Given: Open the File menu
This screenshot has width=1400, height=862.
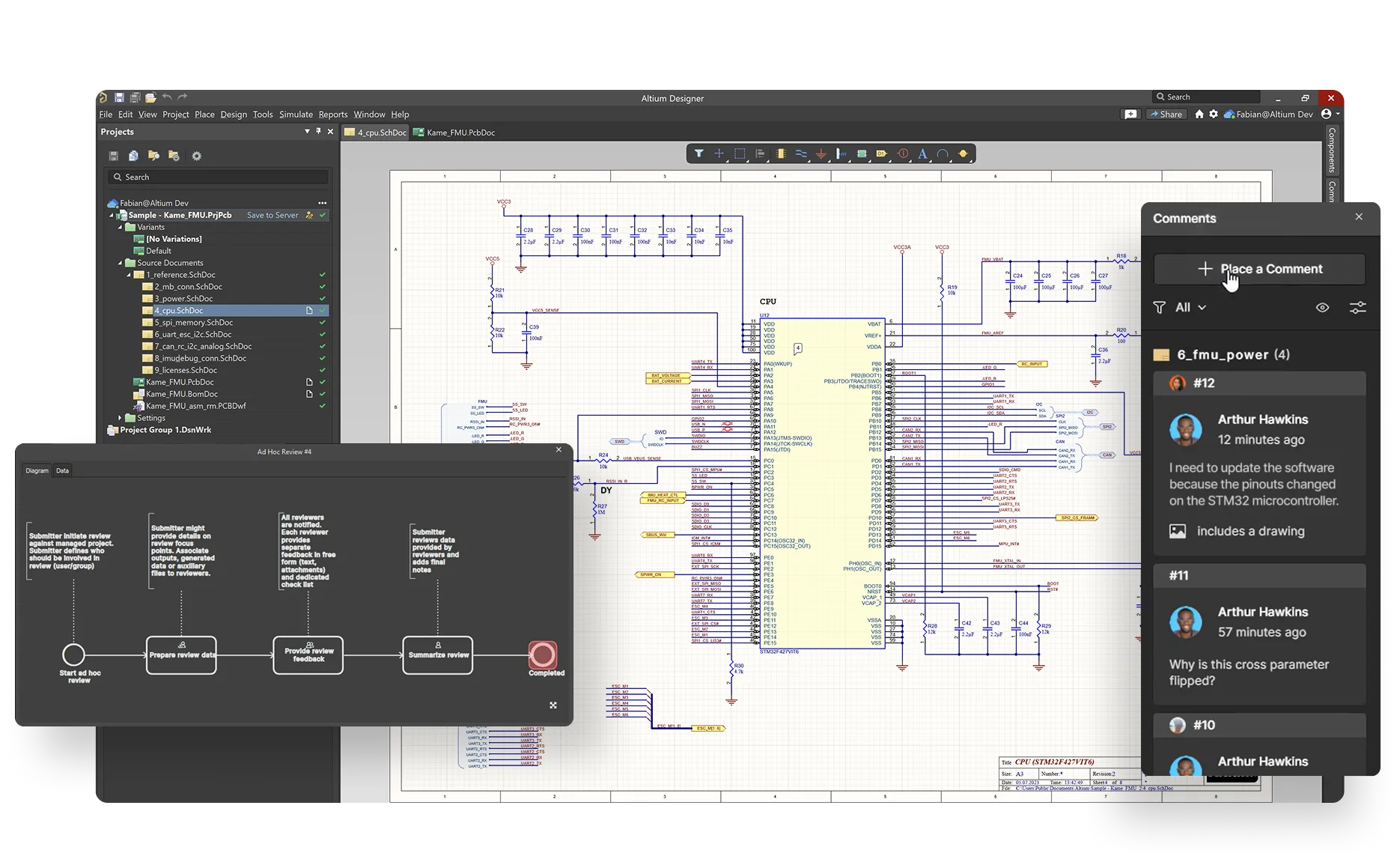Looking at the screenshot, I should click(106, 115).
